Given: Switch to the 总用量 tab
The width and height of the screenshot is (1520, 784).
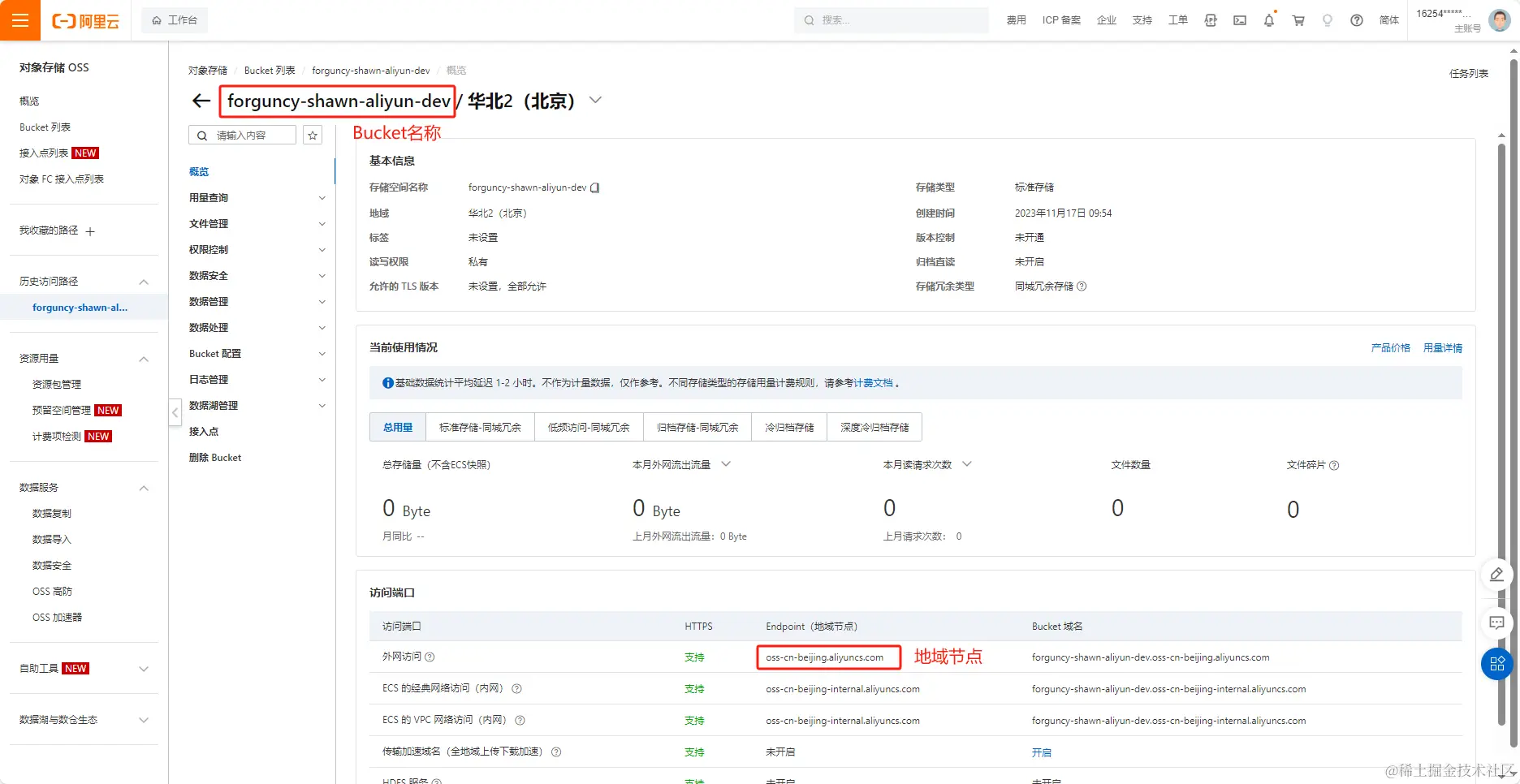Looking at the screenshot, I should pos(398,427).
